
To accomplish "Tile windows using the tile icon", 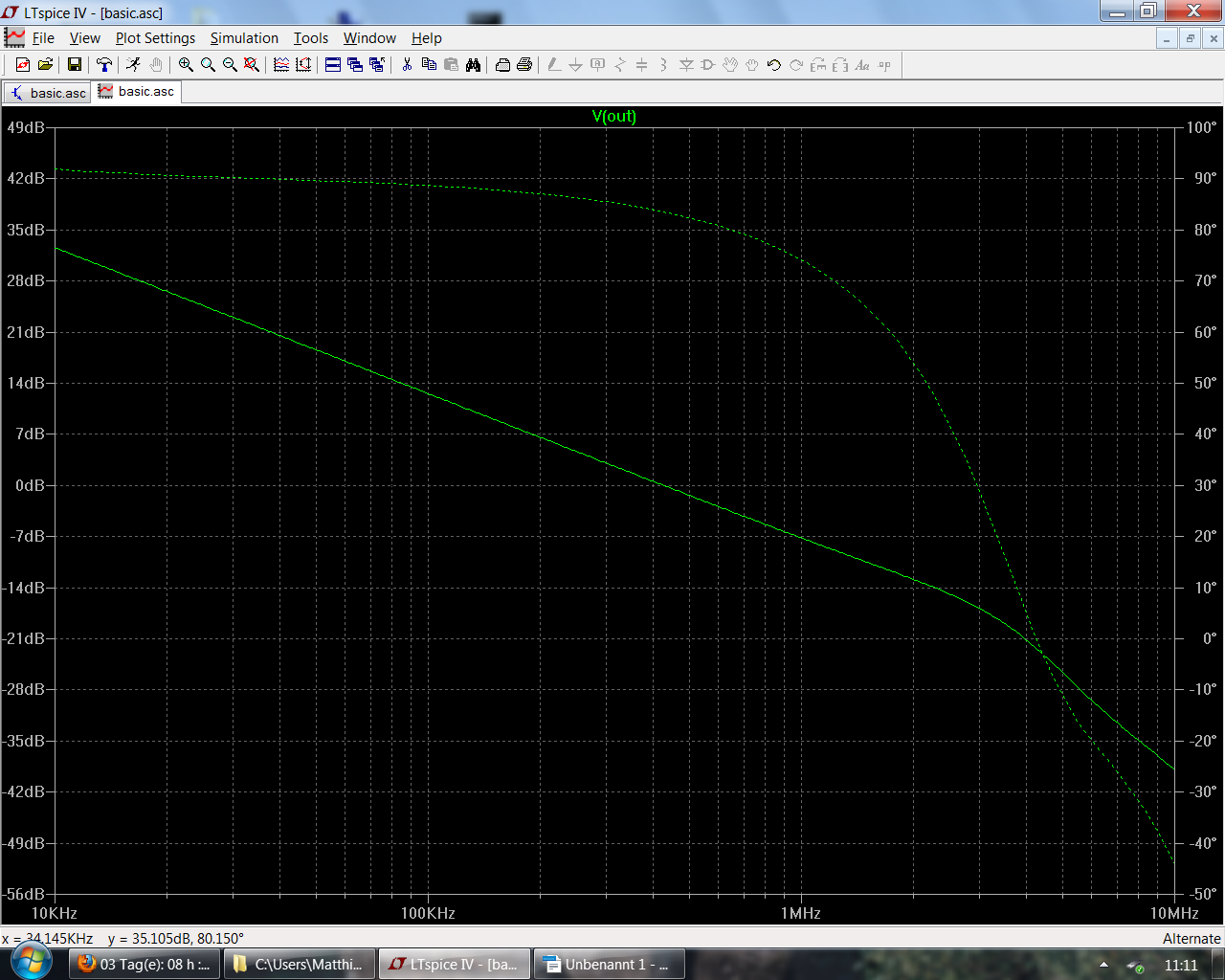I will tap(333, 65).
